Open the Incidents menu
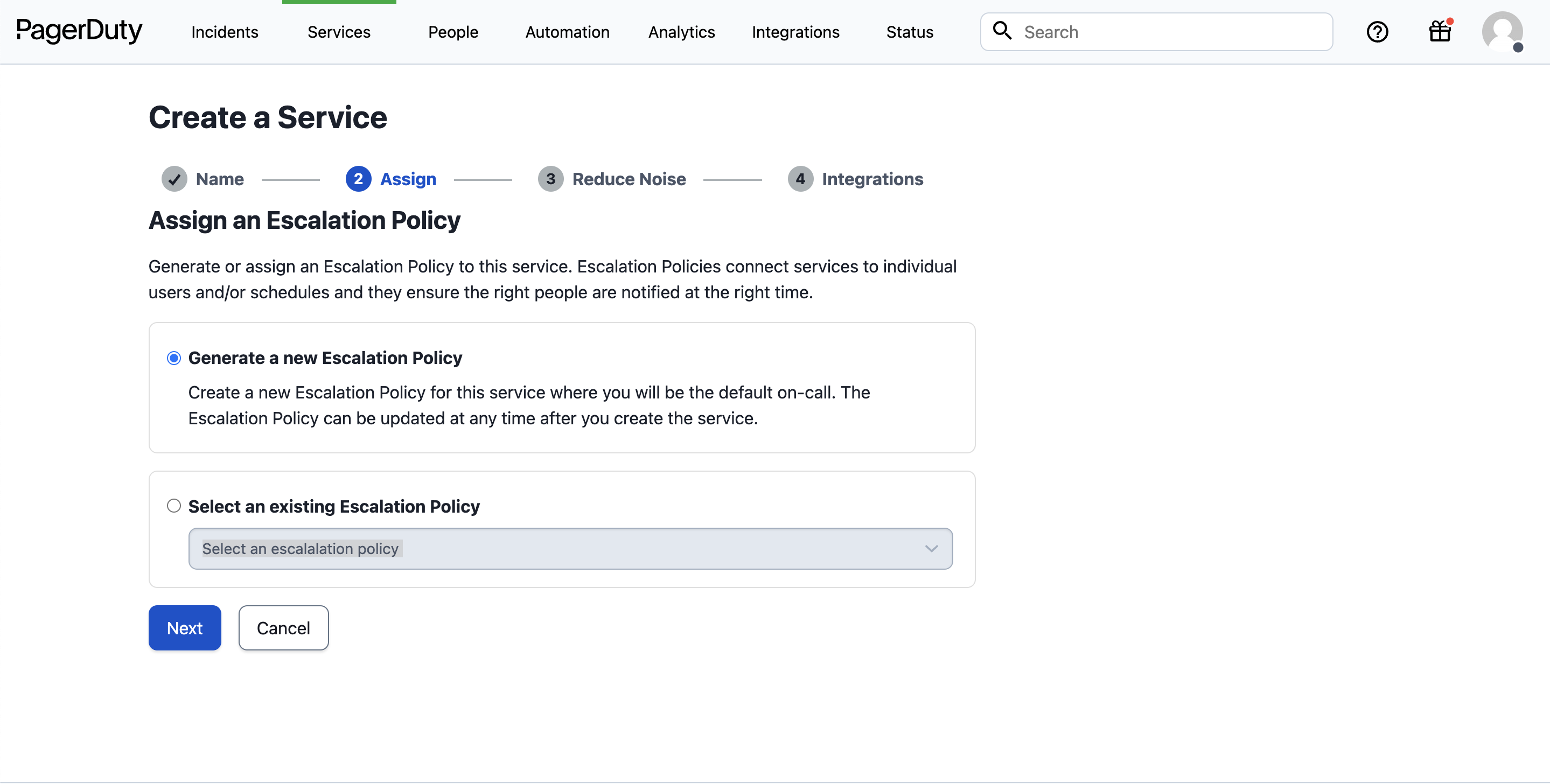This screenshot has width=1550, height=784. (225, 32)
